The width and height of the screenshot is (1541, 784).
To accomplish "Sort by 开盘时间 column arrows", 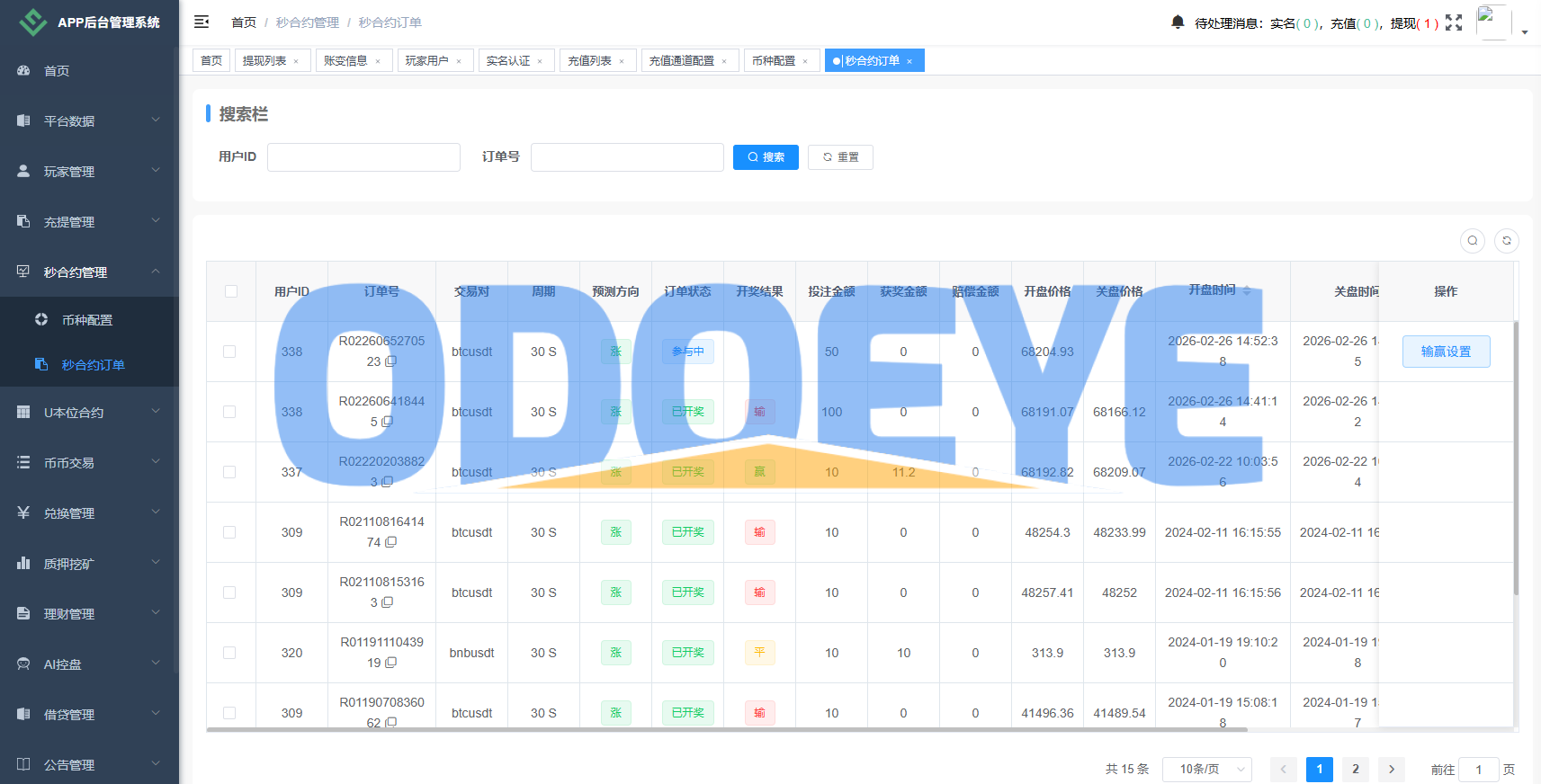I will [1247, 291].
